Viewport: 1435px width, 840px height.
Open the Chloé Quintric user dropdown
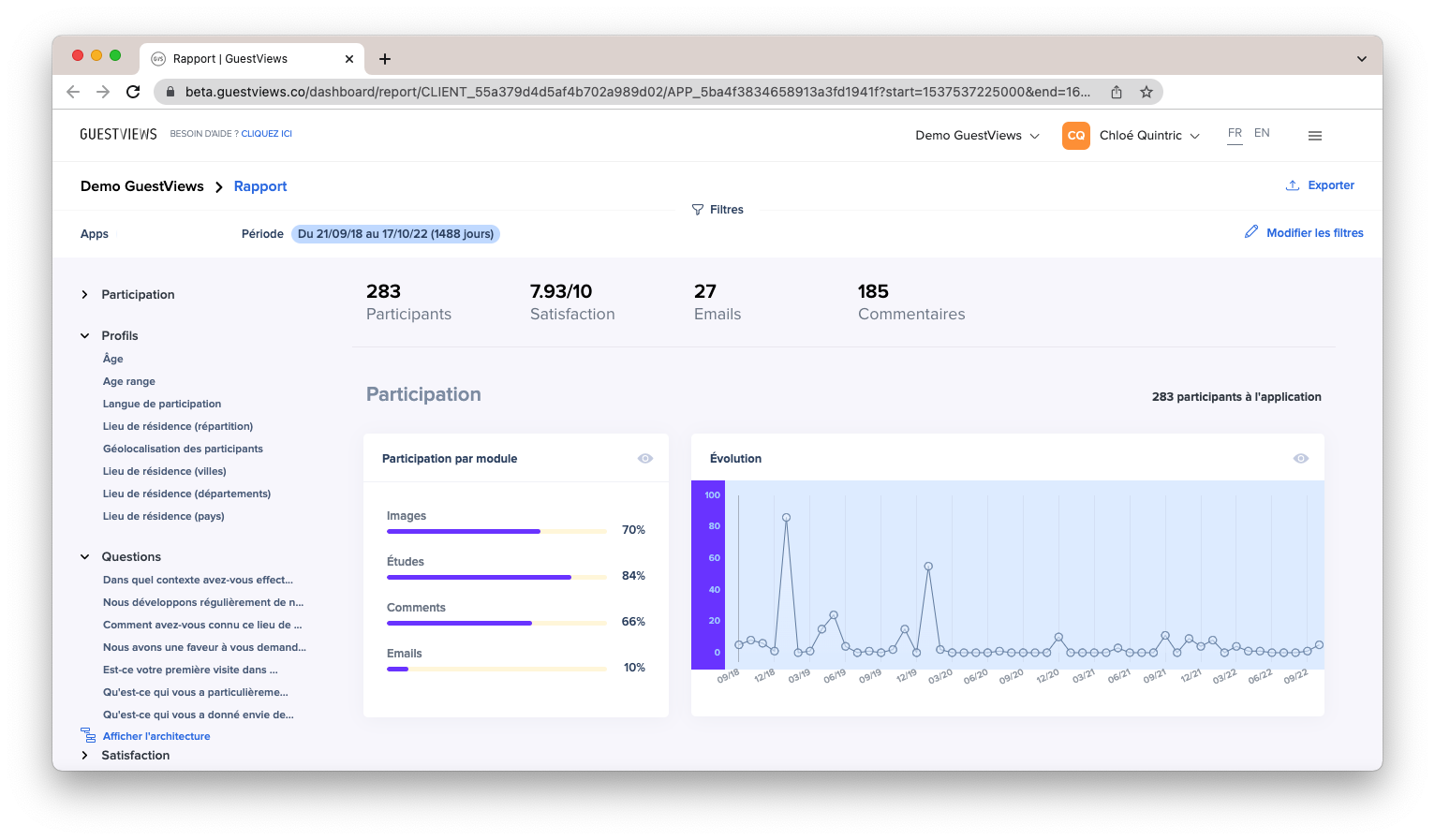tap(1149, 136)
